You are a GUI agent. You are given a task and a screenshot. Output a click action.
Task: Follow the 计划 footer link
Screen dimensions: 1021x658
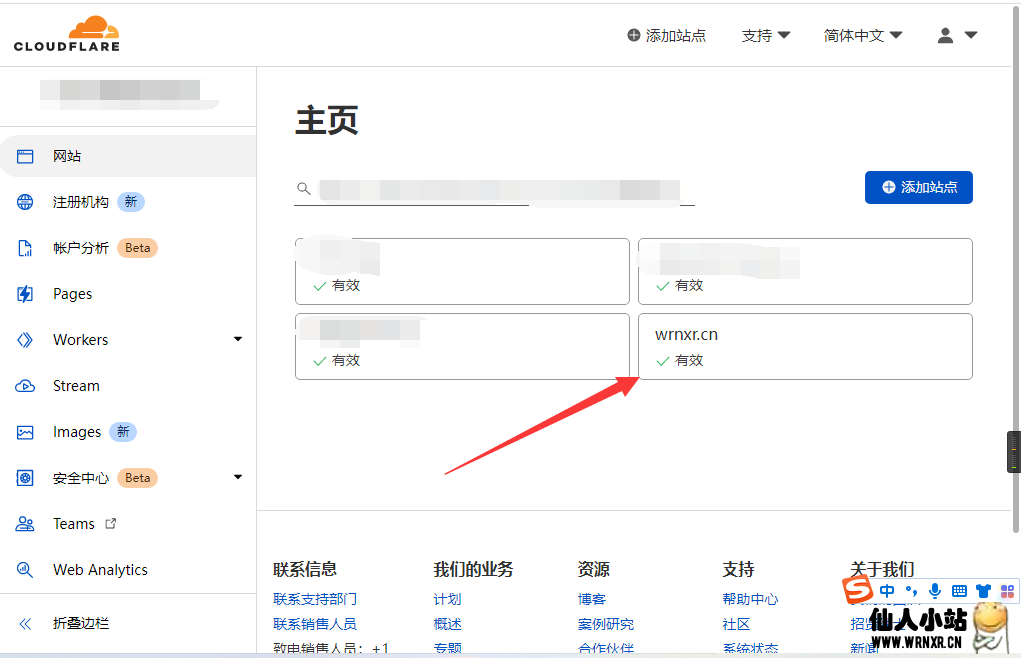[x=447, y=599]
